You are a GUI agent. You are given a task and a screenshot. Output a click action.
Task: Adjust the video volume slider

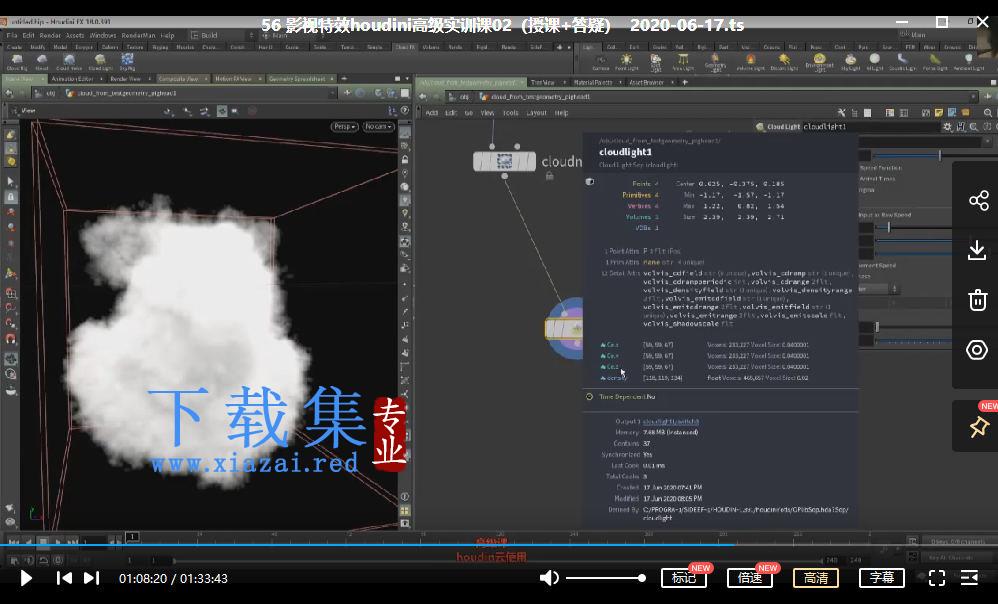[x=605, y=578]
